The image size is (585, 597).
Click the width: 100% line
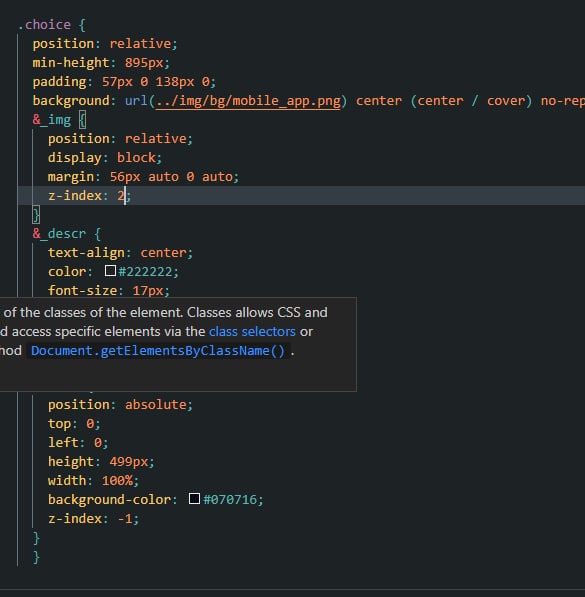click(93, 480)
